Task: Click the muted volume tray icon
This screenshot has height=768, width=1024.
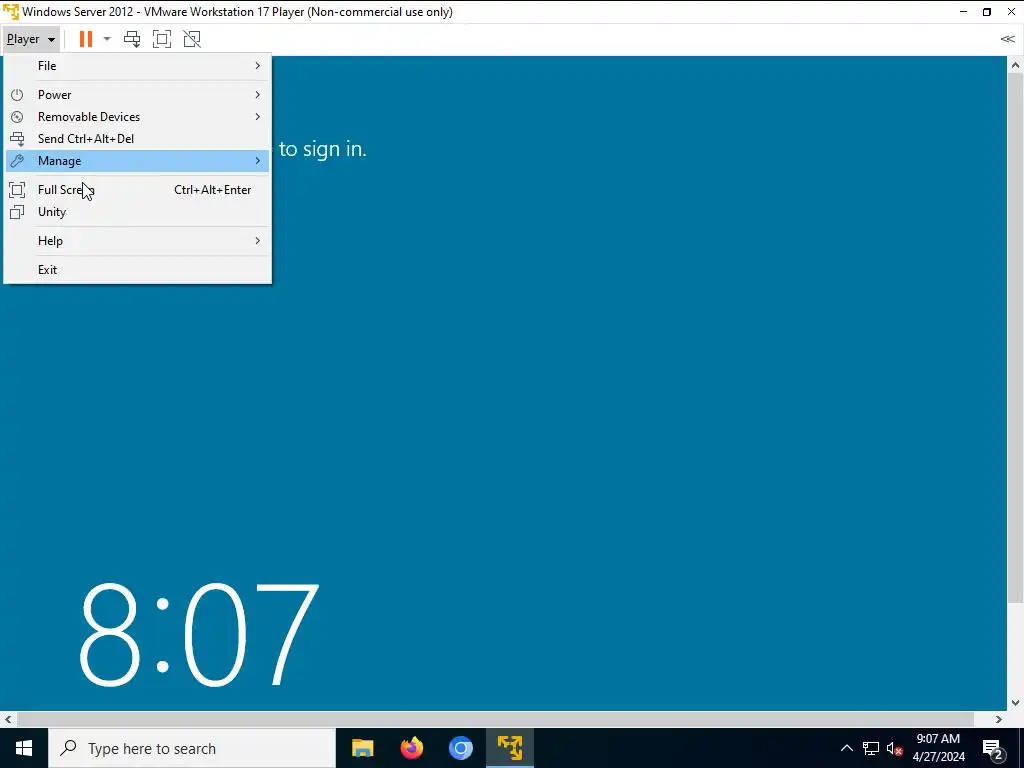Action: coord(894,748)
